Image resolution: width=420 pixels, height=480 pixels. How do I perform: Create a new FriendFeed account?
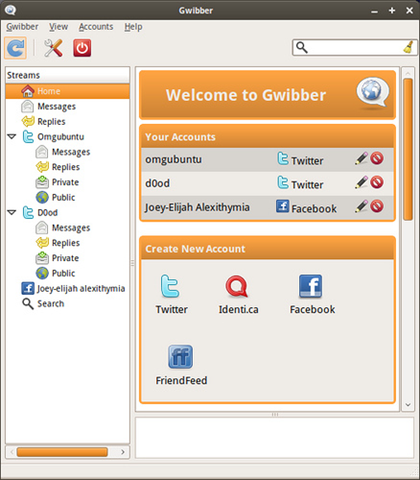(x=181, y=365)
